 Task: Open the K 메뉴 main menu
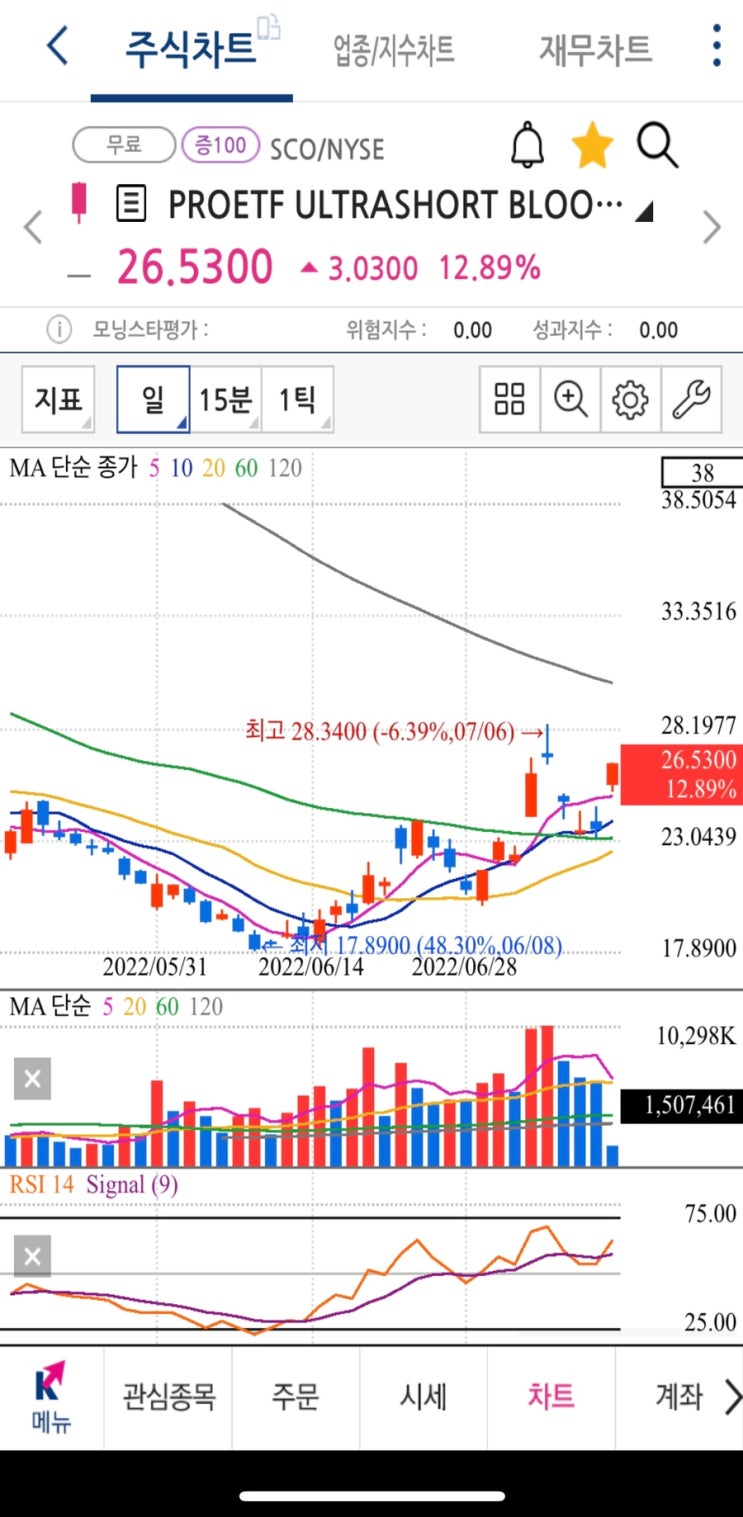click(50, 1396)
